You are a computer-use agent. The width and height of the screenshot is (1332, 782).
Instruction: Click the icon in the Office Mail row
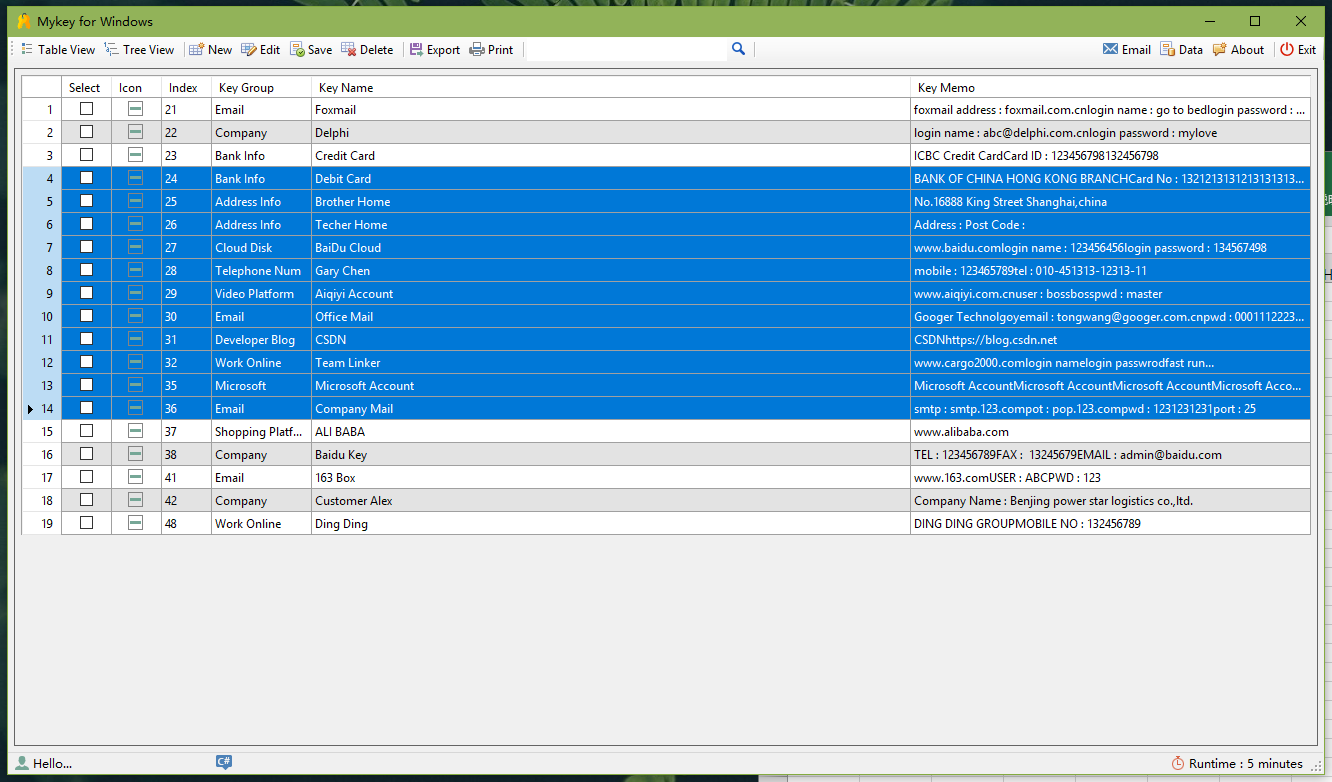point(136,316)
